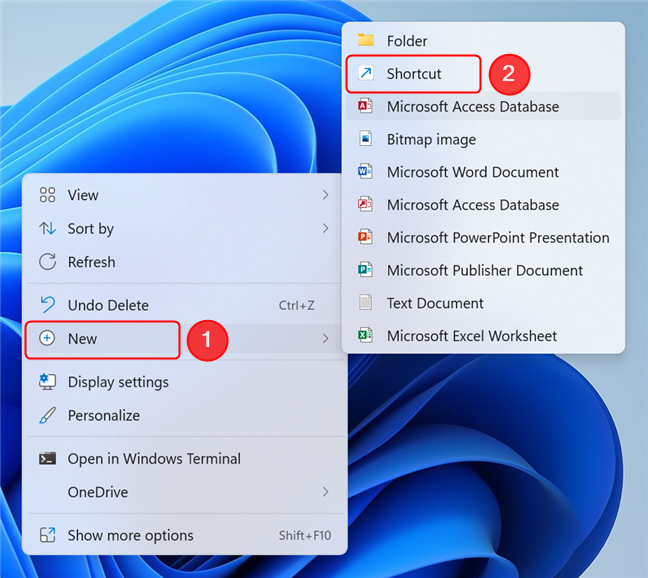Screen dimensions: 648x578
Task: Choose the Publisher Document icon
Action: [366, 271]
